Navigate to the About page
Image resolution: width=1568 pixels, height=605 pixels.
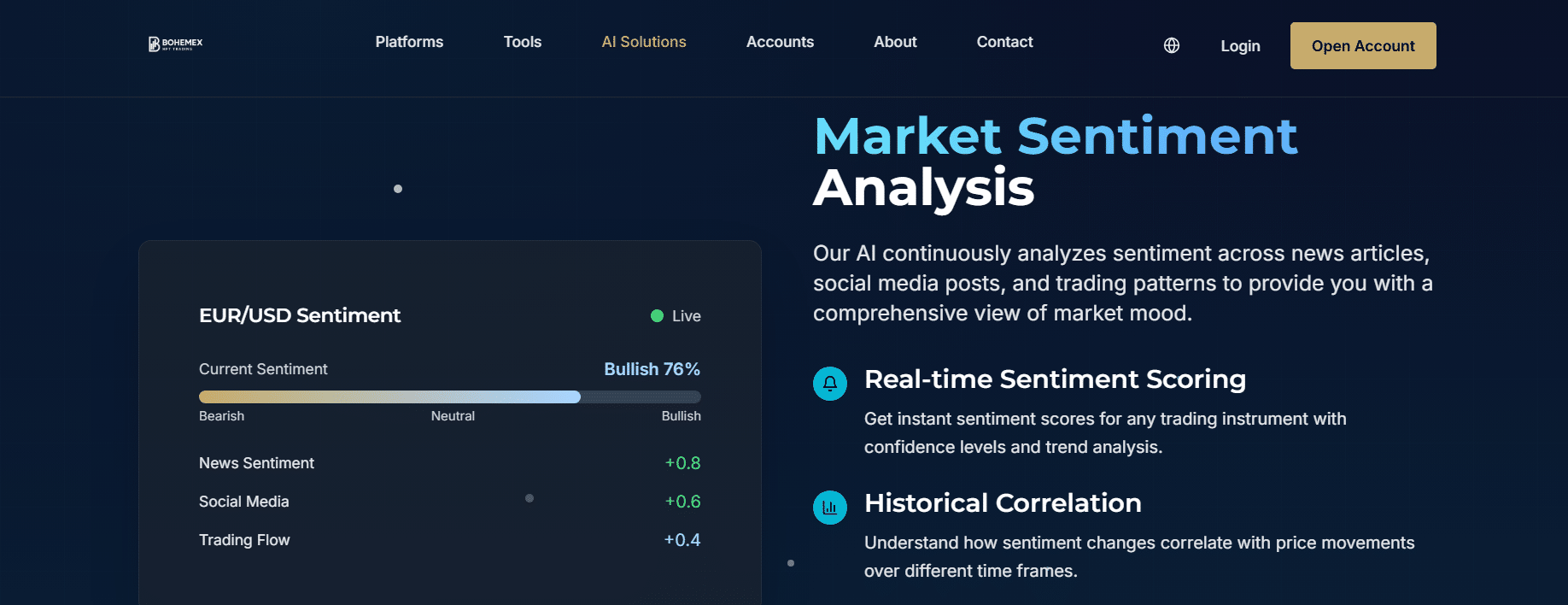click(895, 42)
